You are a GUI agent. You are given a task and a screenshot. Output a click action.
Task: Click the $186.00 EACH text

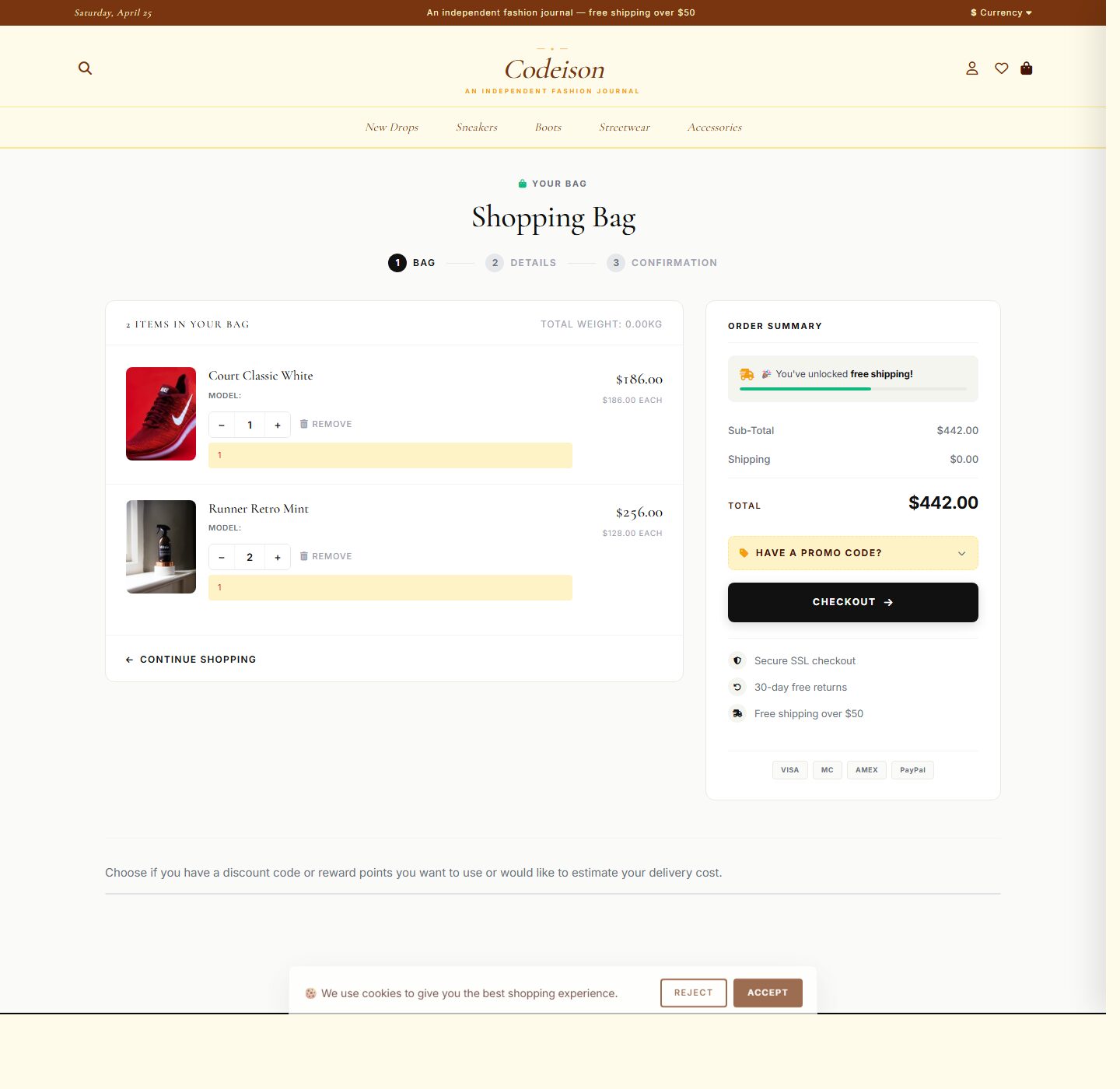pos(632,400)
